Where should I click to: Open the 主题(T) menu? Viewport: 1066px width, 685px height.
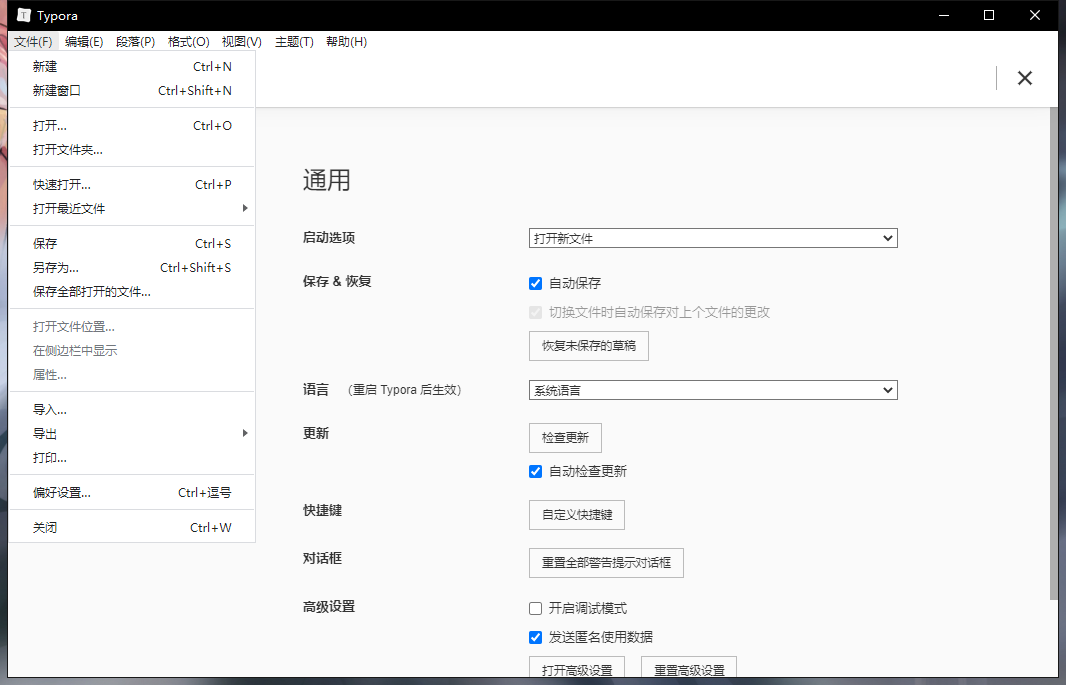tap(294, 41)
